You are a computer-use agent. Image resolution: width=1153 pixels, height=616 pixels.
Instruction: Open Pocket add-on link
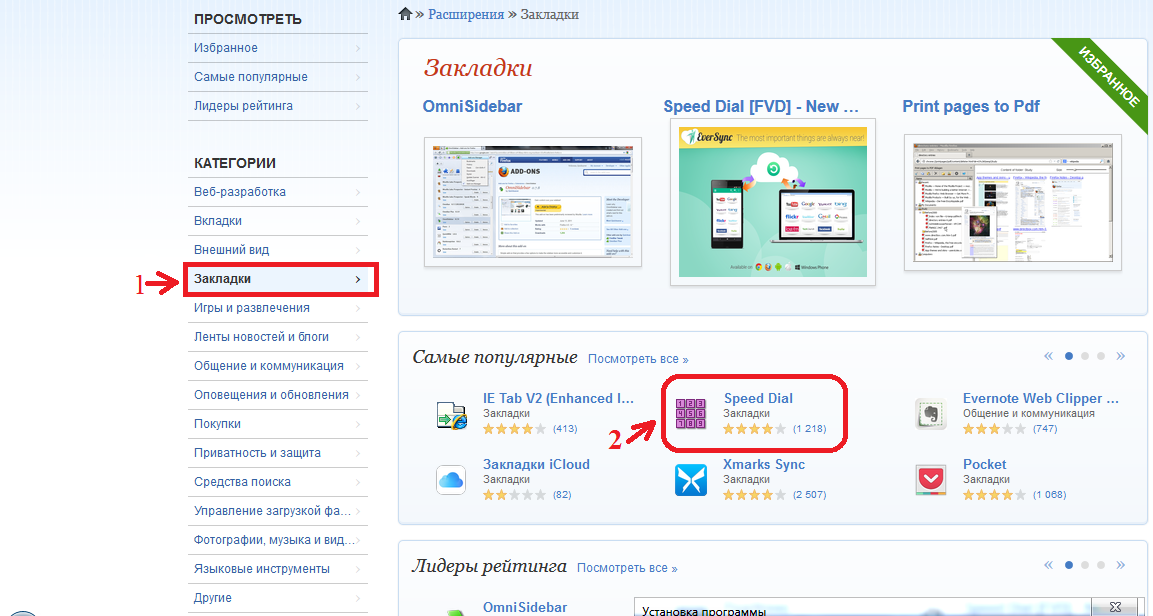985,465
